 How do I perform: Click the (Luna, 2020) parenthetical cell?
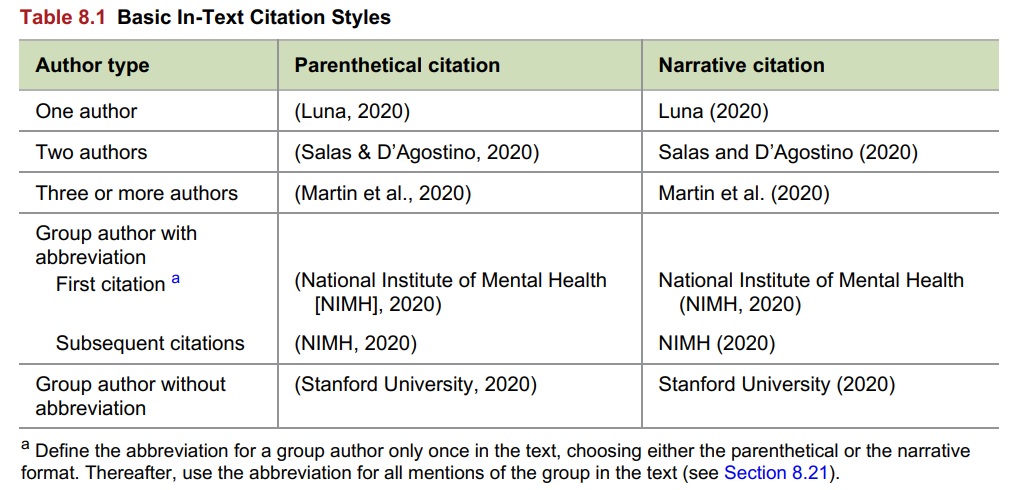pyautogui.click(x=352, y=112)
